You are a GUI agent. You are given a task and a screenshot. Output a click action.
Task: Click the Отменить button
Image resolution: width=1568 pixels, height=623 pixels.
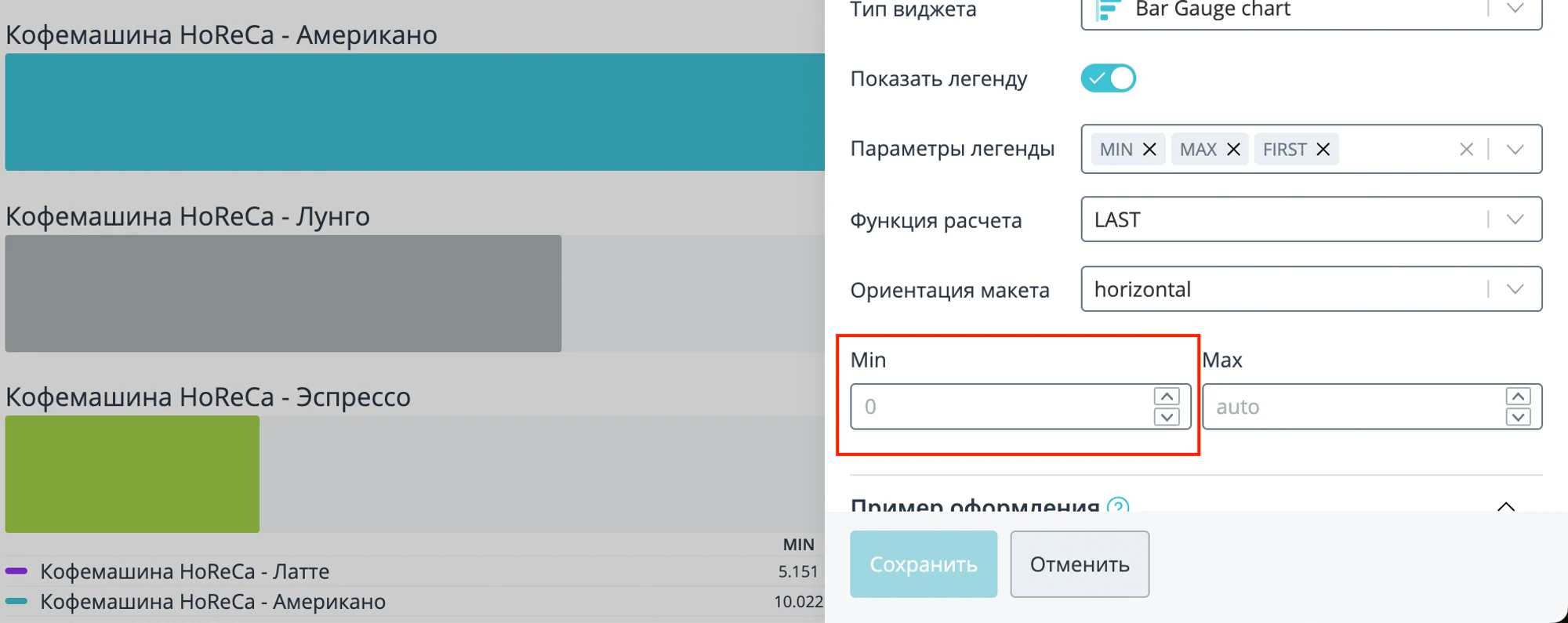(1080, 564)
